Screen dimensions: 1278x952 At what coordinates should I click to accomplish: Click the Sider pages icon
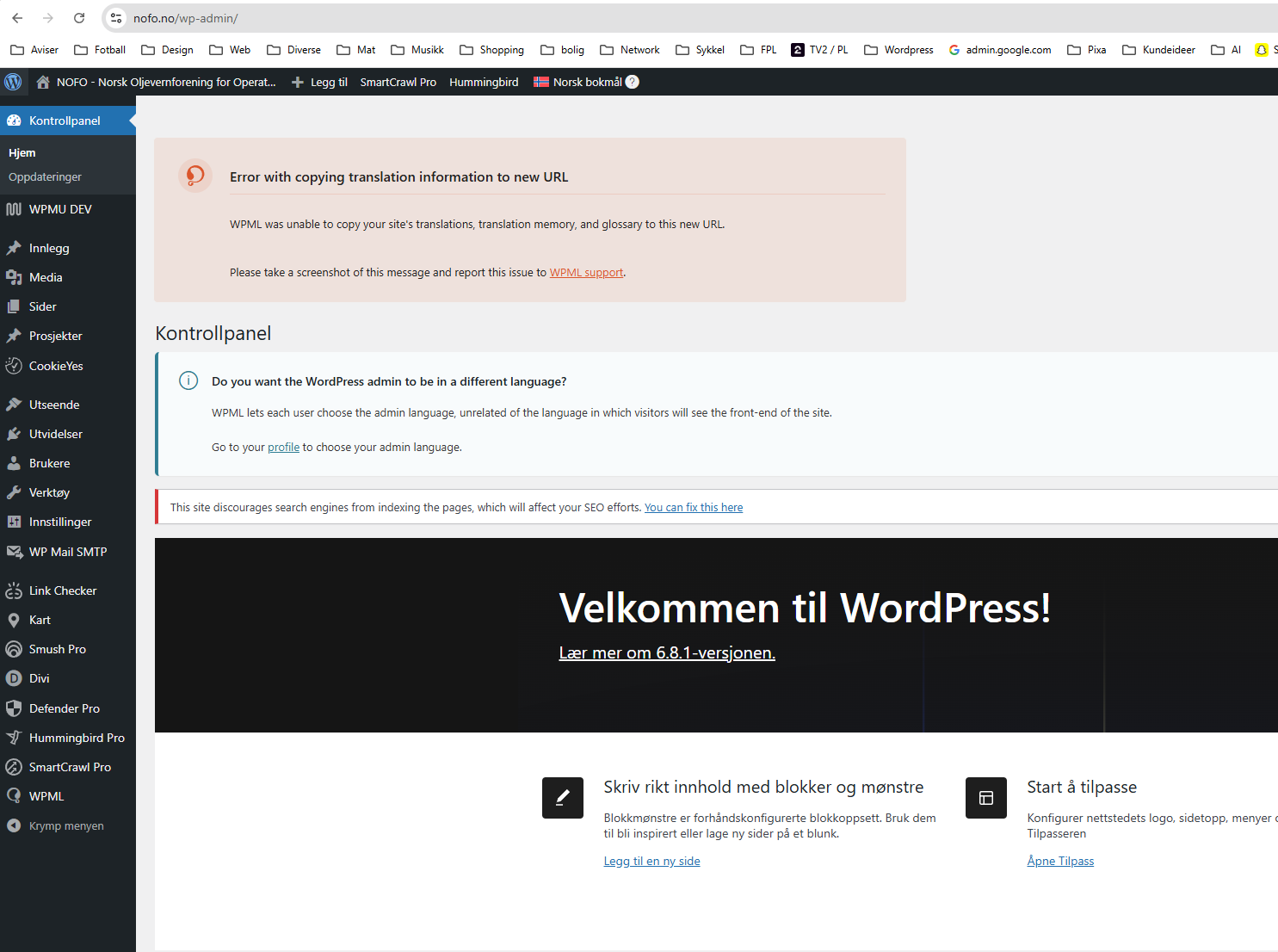pos(14,306)
